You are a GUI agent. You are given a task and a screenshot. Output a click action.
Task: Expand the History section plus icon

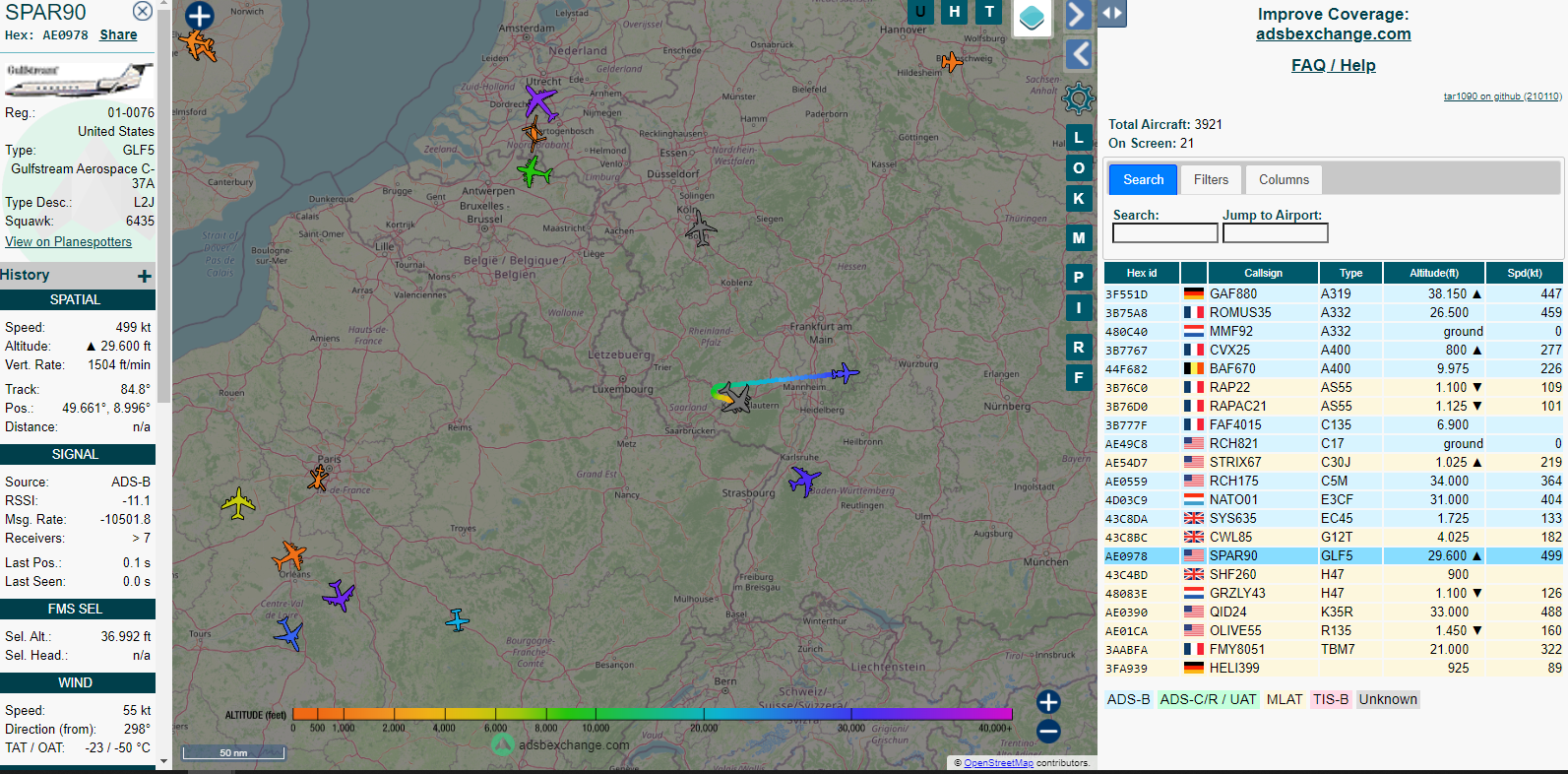coord(145,277)
